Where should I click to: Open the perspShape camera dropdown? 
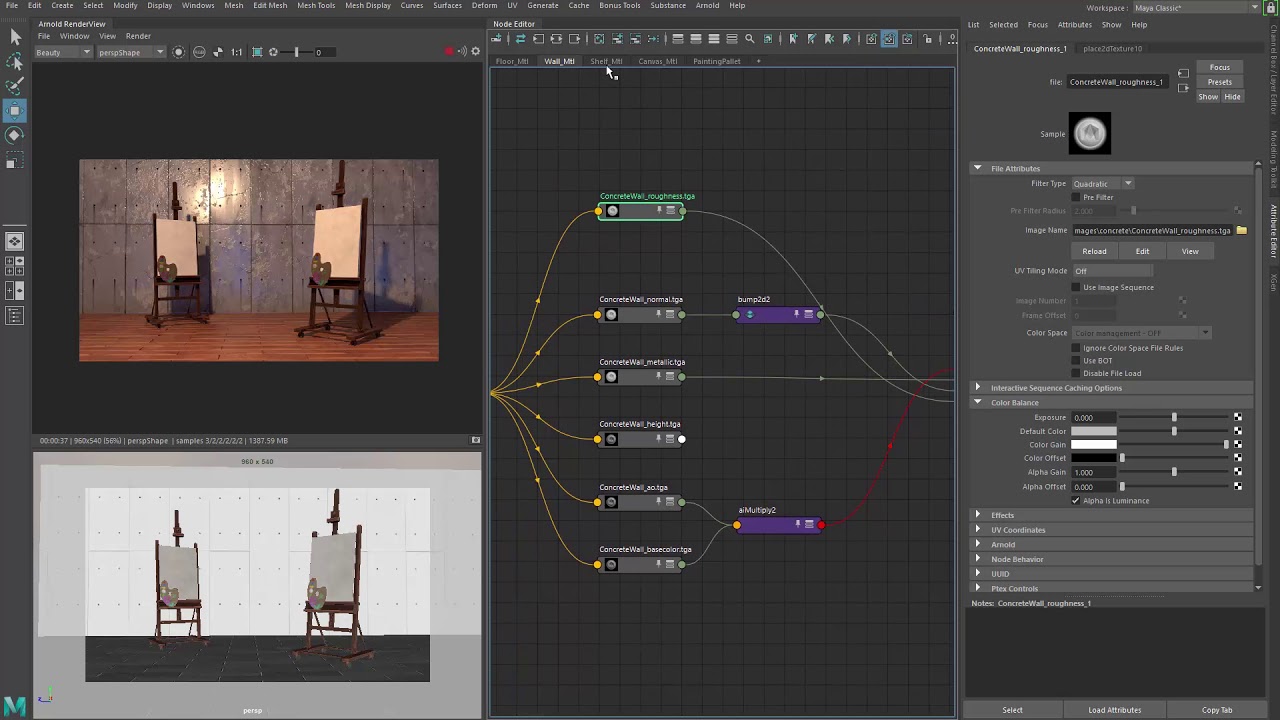[130, 52]
